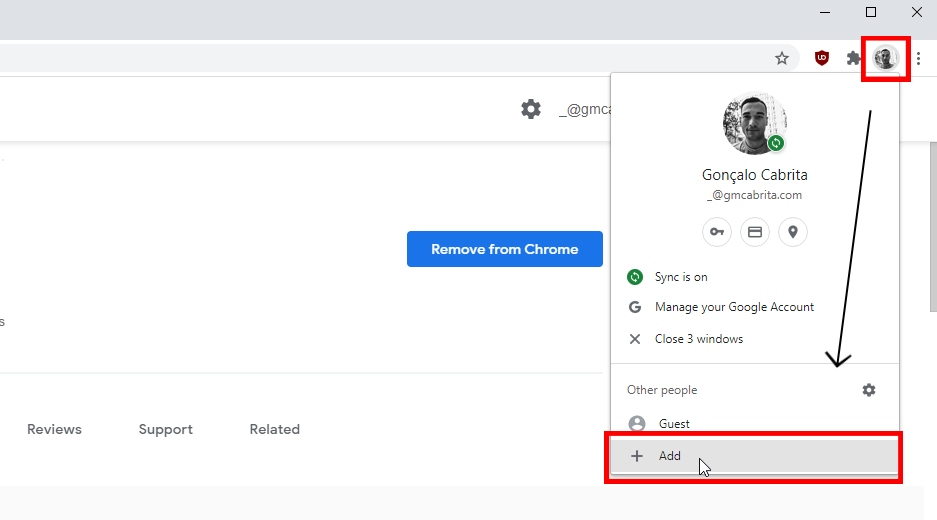Screen dimensions: 937x520
Task: Switch to the Related tab
Action: (275, 429)
